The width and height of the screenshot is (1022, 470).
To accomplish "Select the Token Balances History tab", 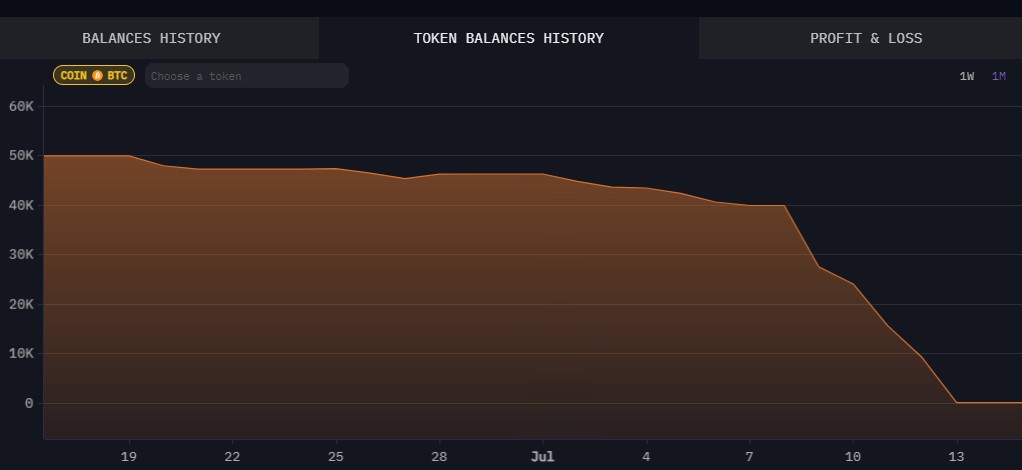I will (x=508, y=38).
